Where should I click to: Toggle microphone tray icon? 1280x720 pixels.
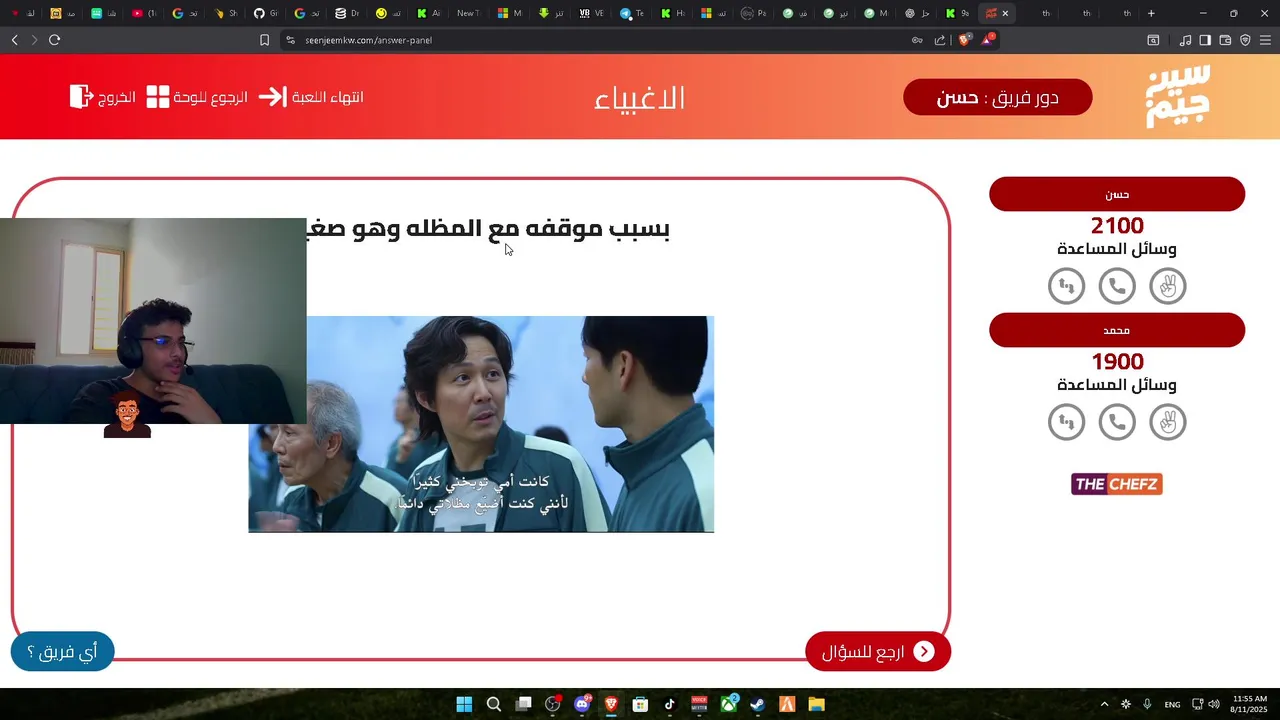click(1147, 704)
